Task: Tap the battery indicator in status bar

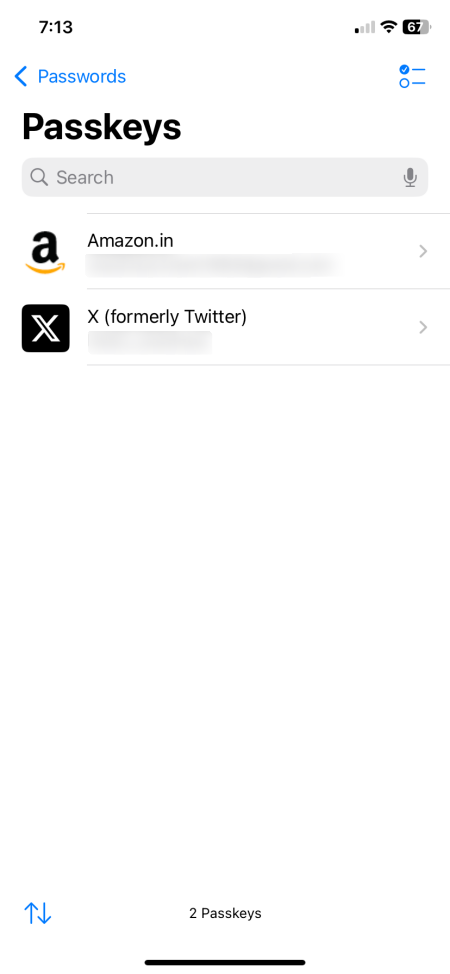Action: click(416, 27)
